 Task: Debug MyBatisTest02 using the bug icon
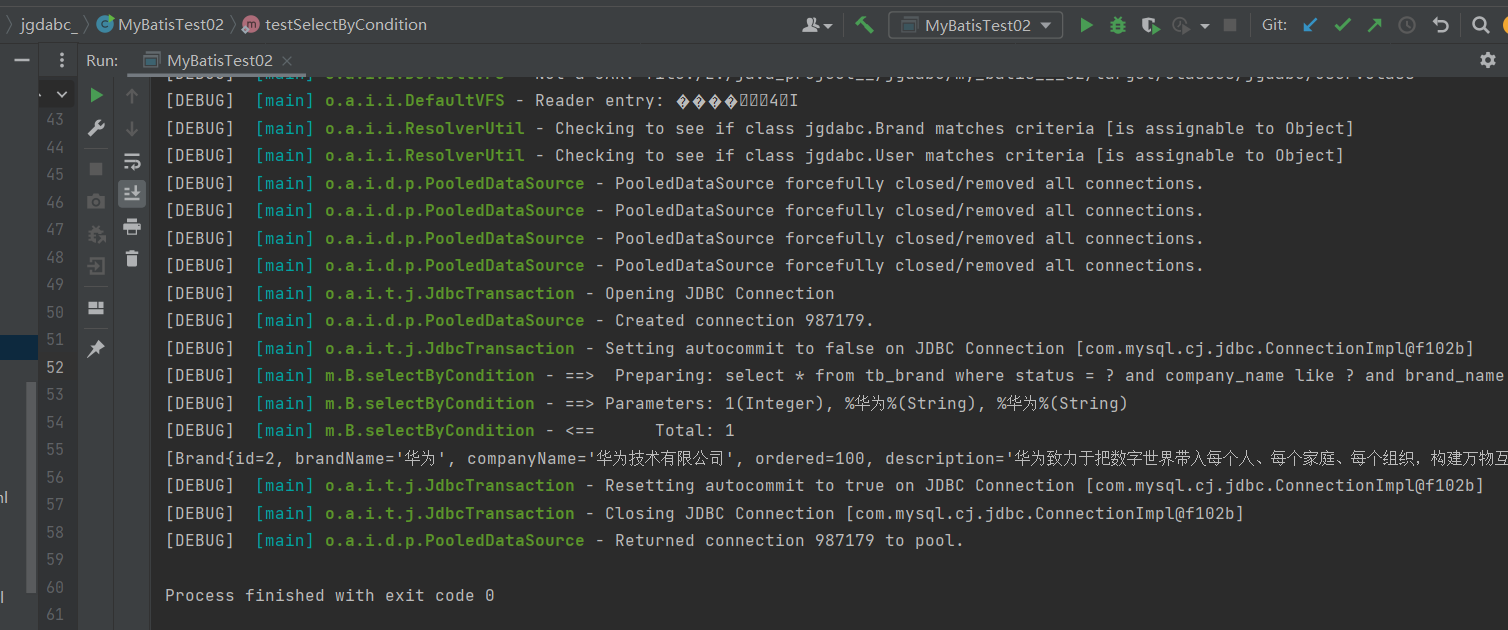[1118, 25]
